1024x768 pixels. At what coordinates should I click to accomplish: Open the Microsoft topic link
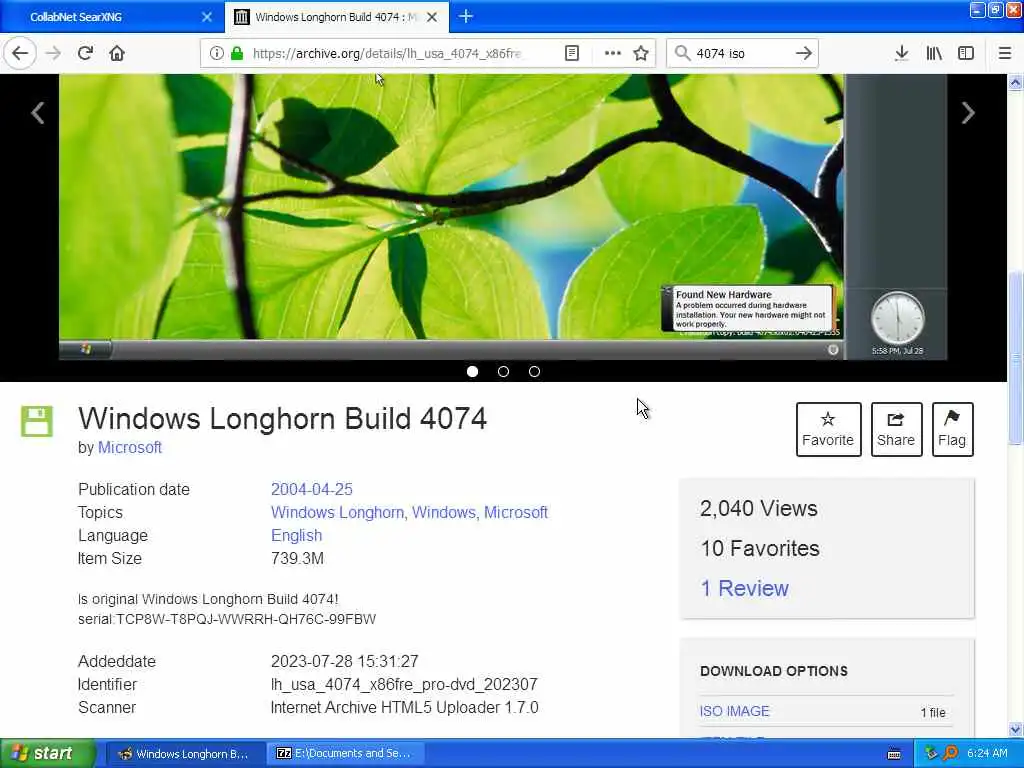point(516,512)
